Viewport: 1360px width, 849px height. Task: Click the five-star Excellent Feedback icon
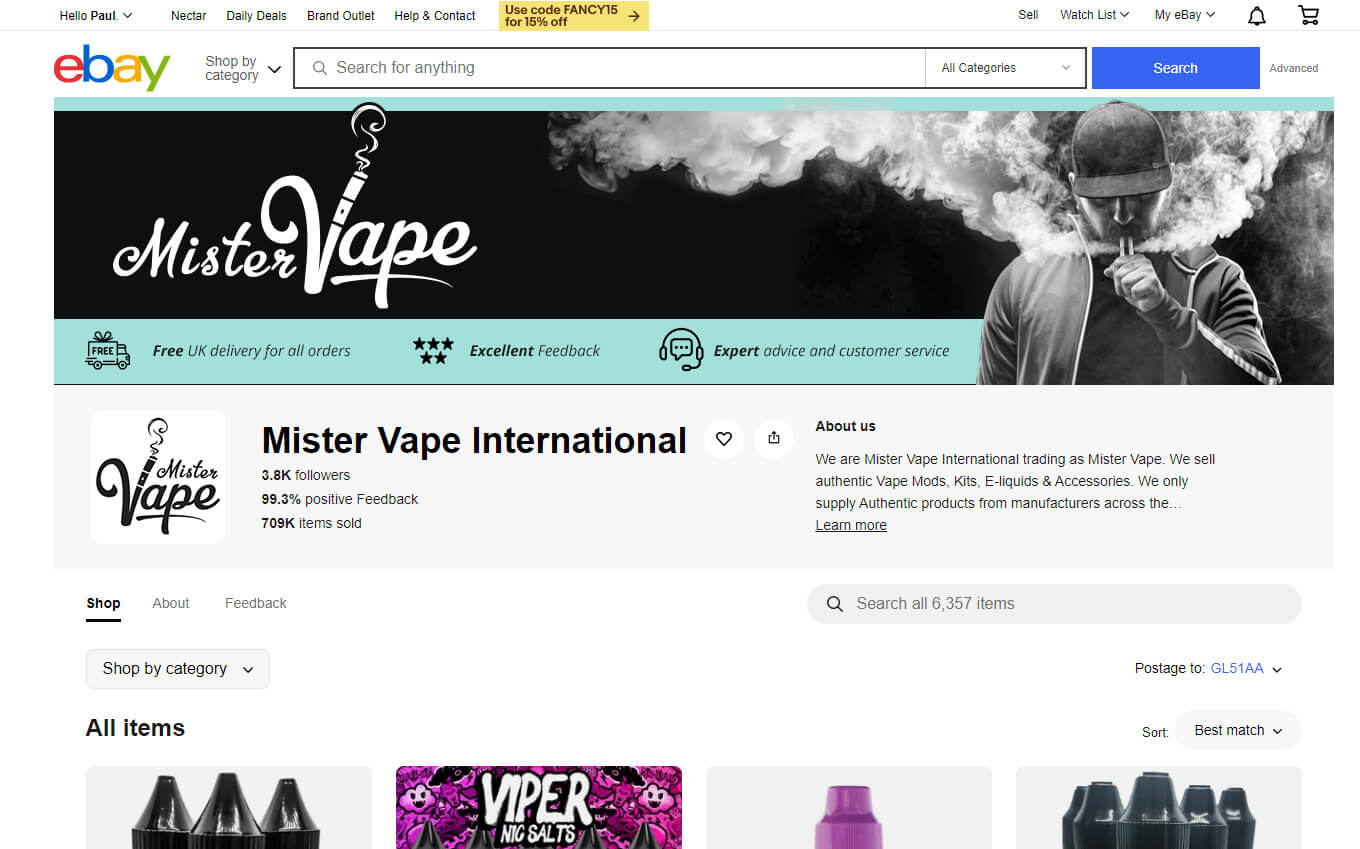point(433,350)
